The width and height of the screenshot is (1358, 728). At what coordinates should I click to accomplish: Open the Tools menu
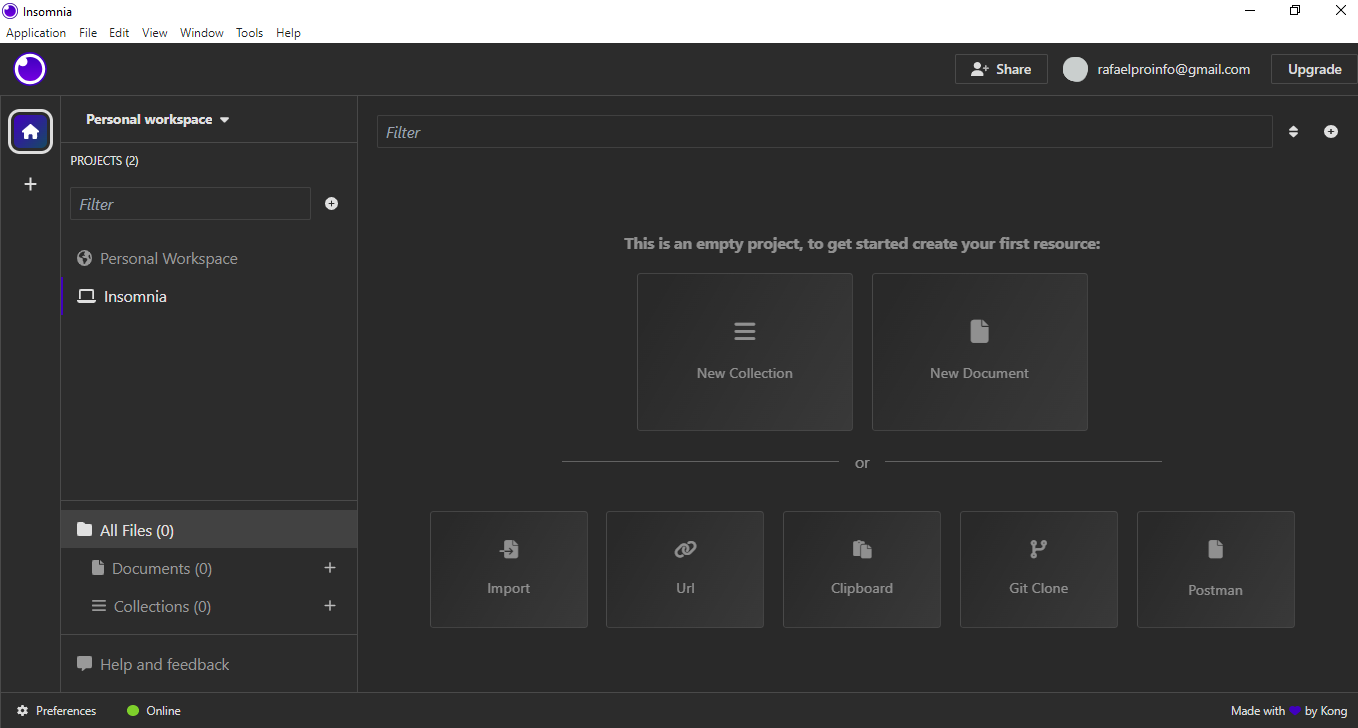(x=250, y=33)
